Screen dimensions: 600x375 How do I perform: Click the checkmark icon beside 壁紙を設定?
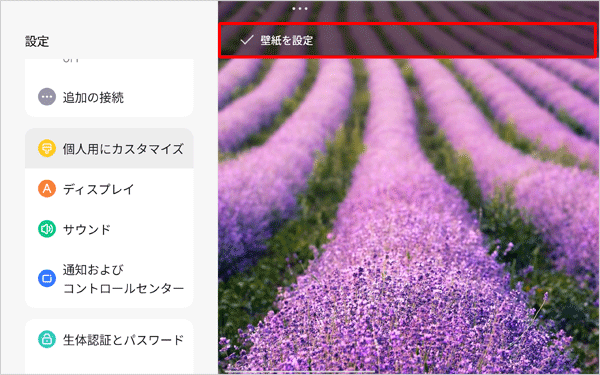(x=247, y=40)
